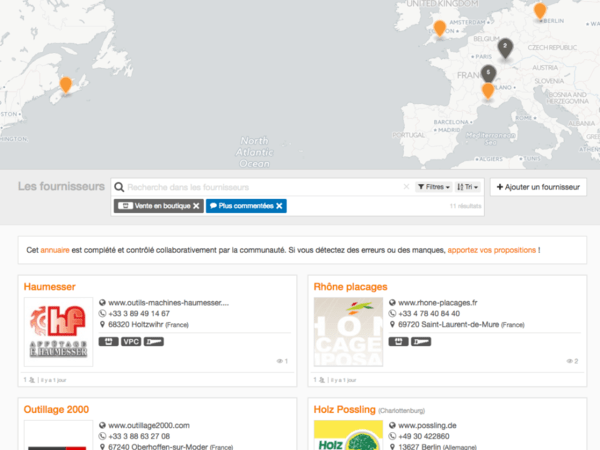Viewport: 600px width, 450px height.
Task: Click the map cluster marker labeled 2
Action: tap(505, 47)
